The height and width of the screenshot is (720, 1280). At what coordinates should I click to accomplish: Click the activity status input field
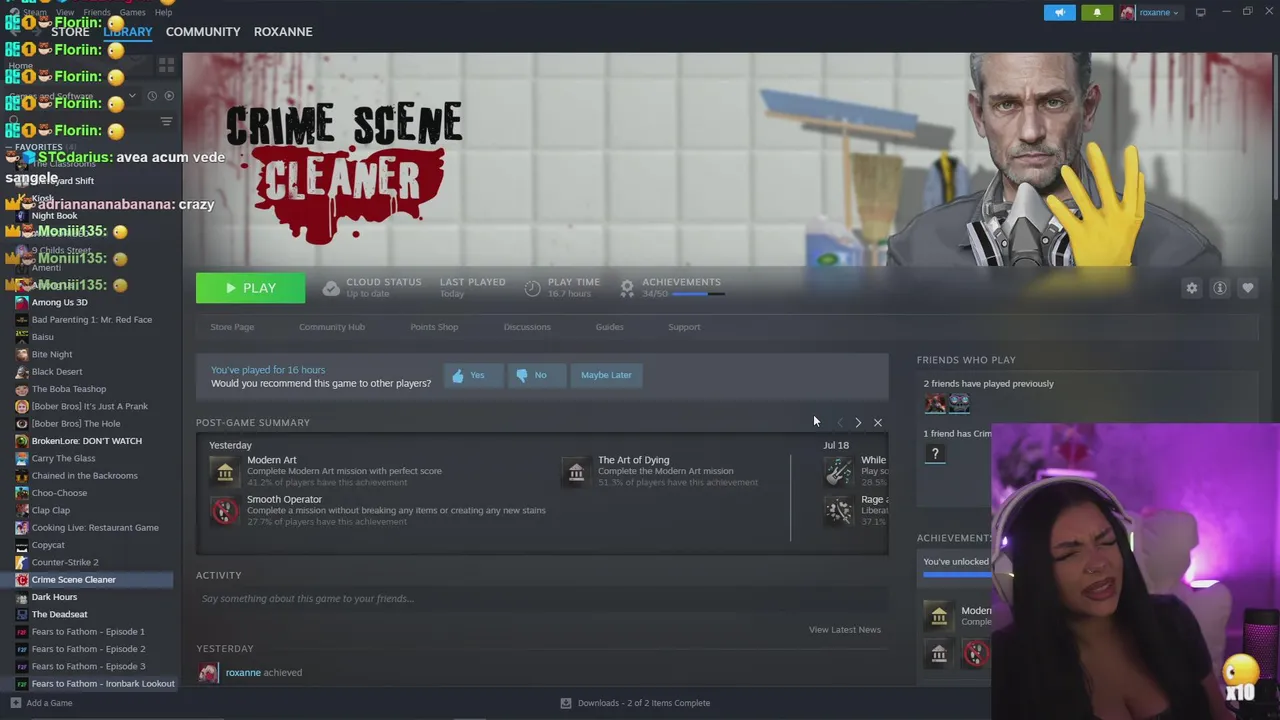point(542,598)
